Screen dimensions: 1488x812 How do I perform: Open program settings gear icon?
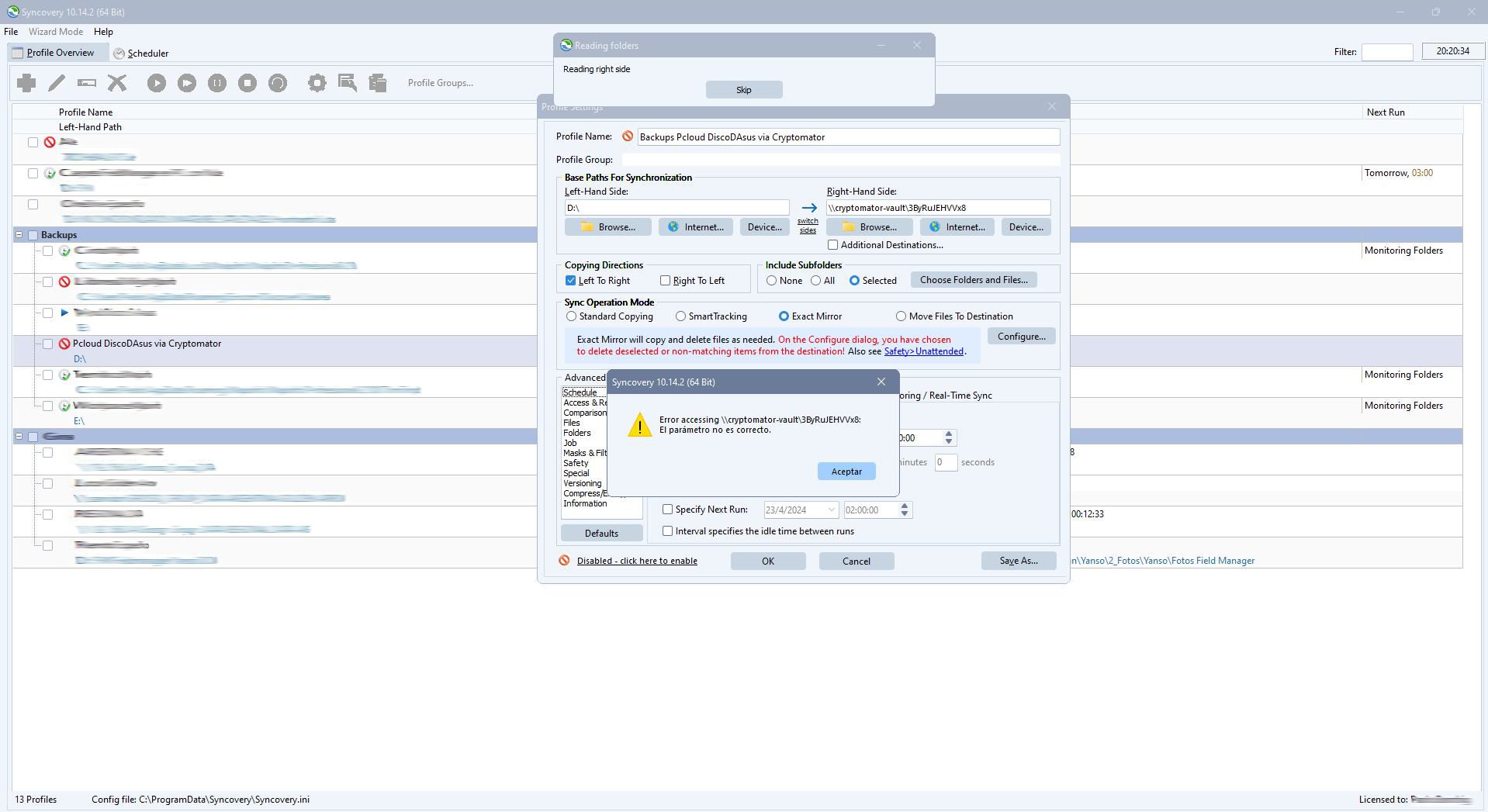tap(317, 83)
